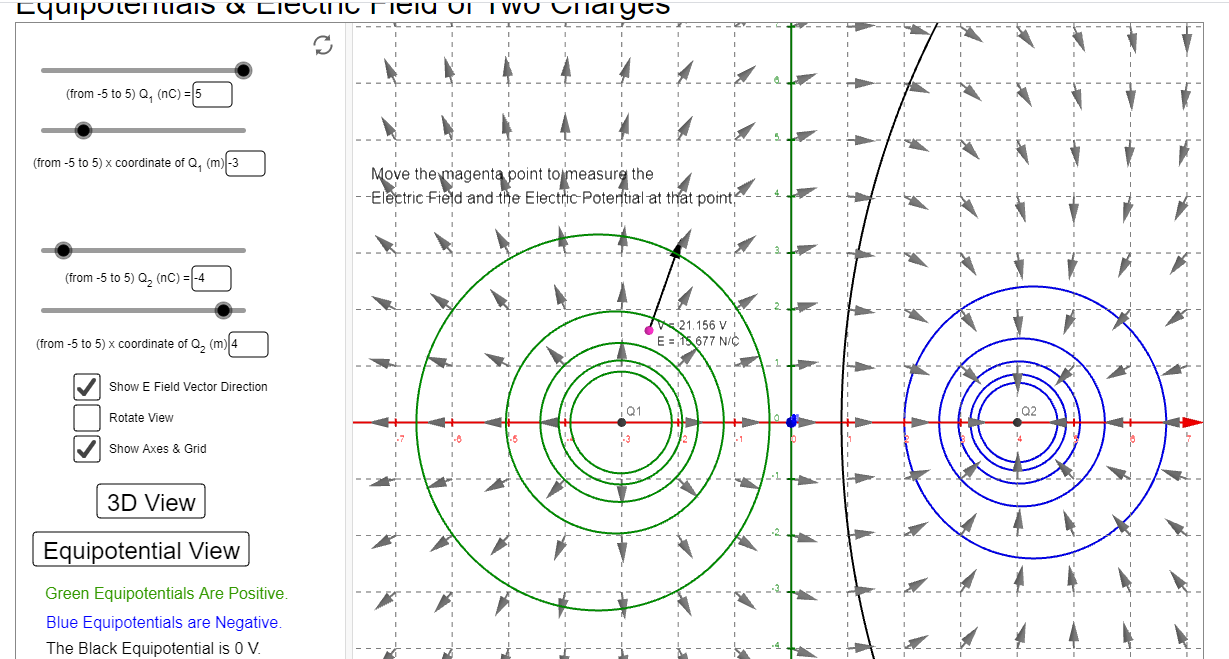Click the Q1 charge slider handle
This screenshot has width=1229, height=659.
tap(241, 70)
